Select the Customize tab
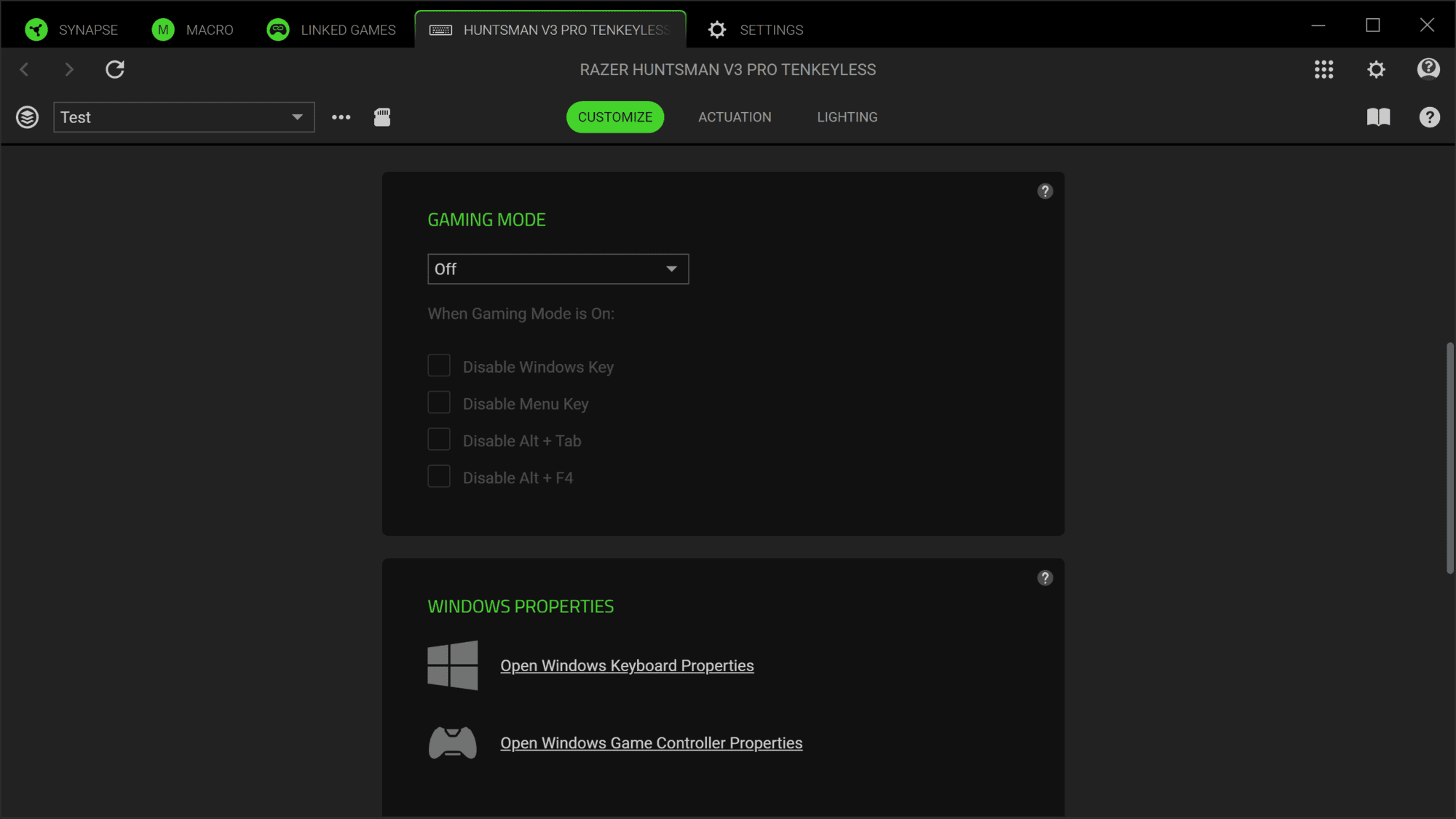 615,117
